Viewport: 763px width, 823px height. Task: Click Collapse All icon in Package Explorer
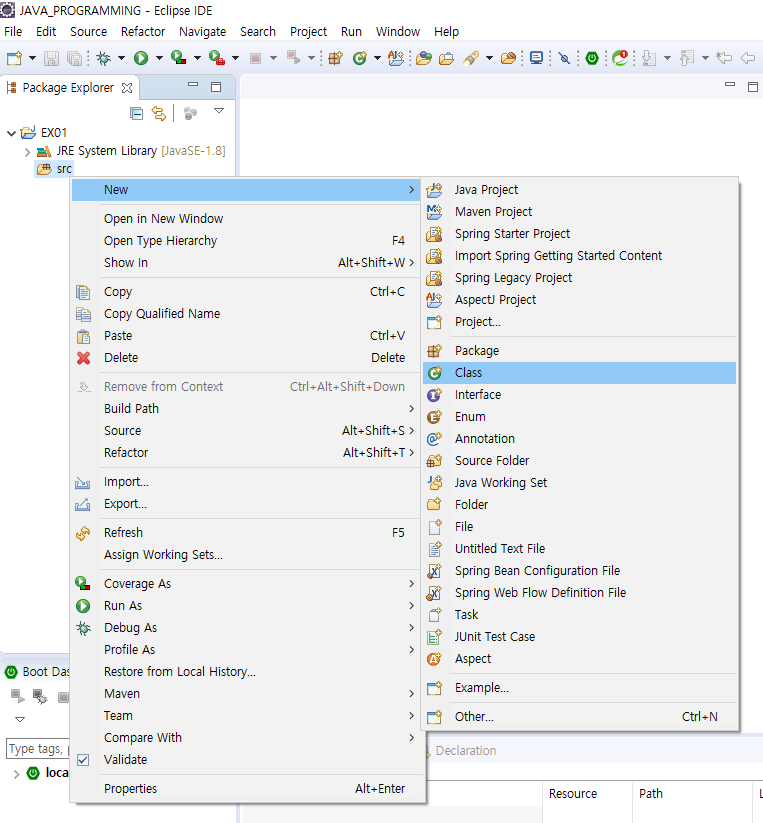pos(136,113)
